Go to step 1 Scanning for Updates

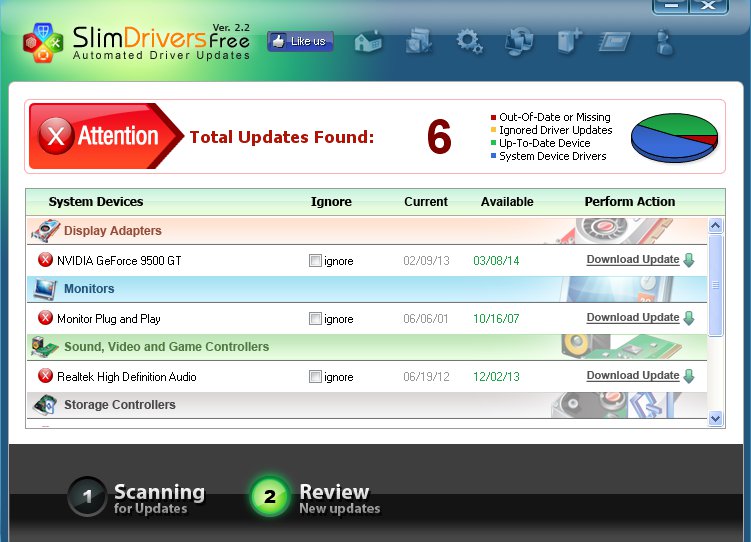137,498
